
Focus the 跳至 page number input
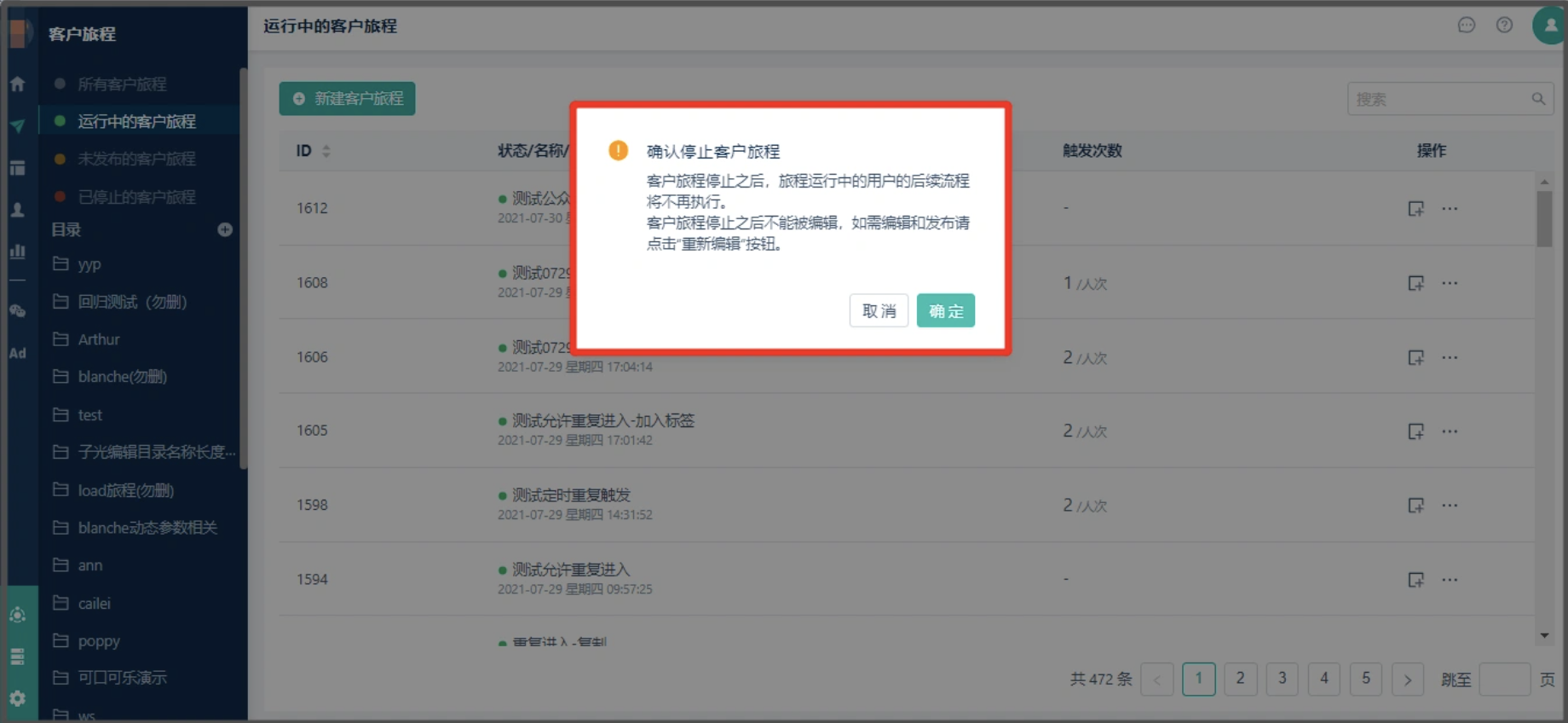click(1505, 679)
